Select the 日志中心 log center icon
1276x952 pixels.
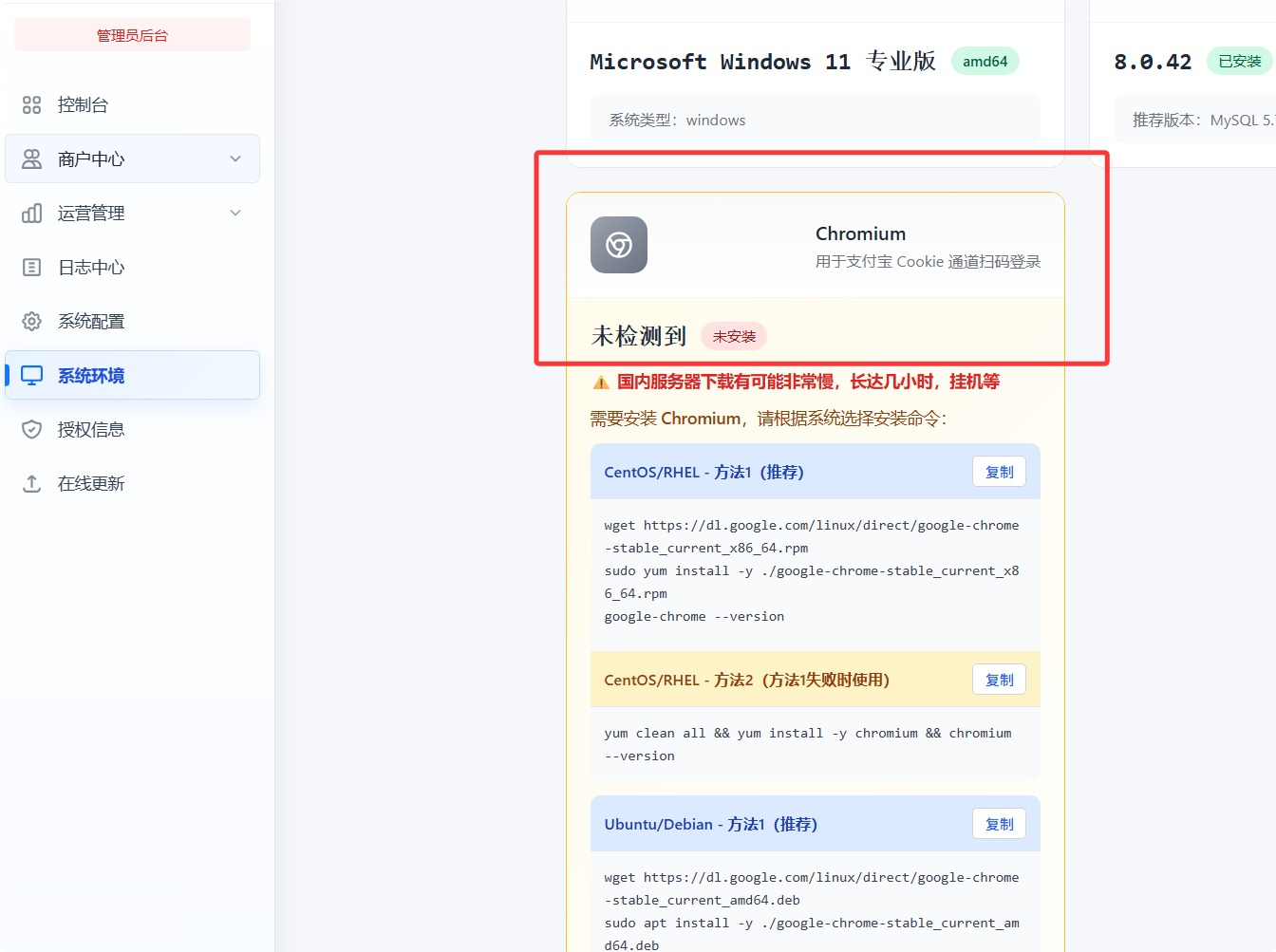[32, 267]
